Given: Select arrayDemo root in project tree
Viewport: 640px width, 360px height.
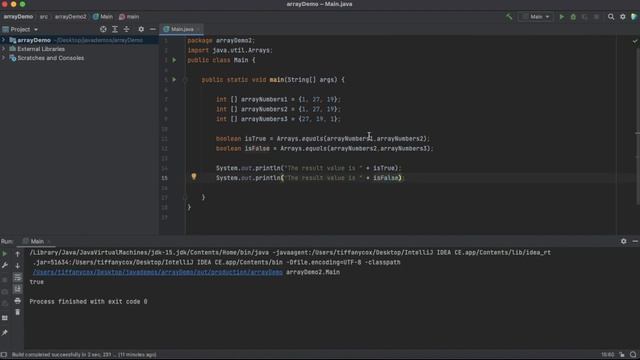Looking at the screenshot, I should [x=34, y=40].
